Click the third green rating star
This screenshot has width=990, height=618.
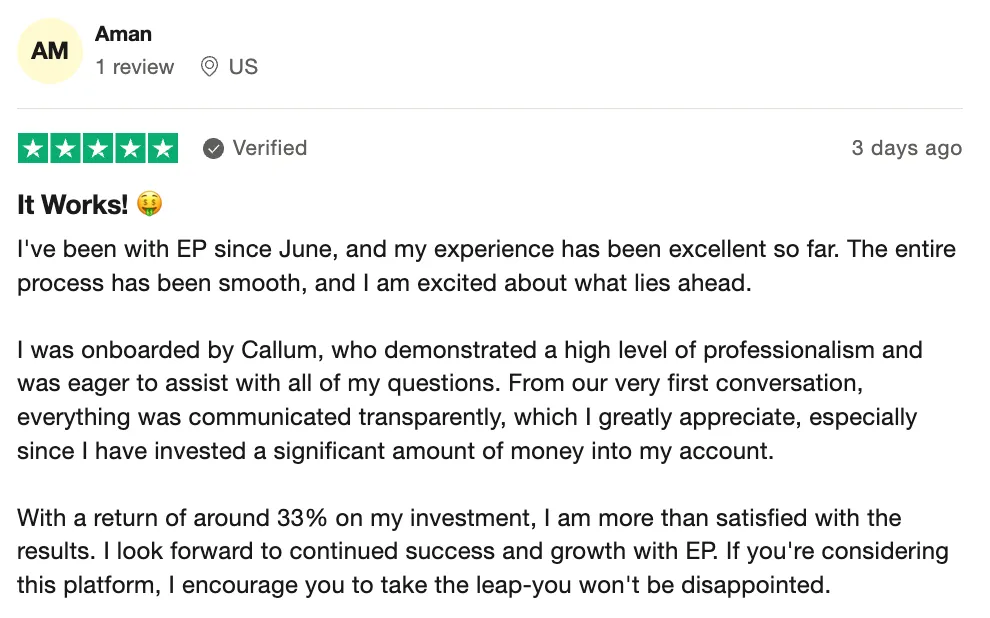[x=98, y=148]
